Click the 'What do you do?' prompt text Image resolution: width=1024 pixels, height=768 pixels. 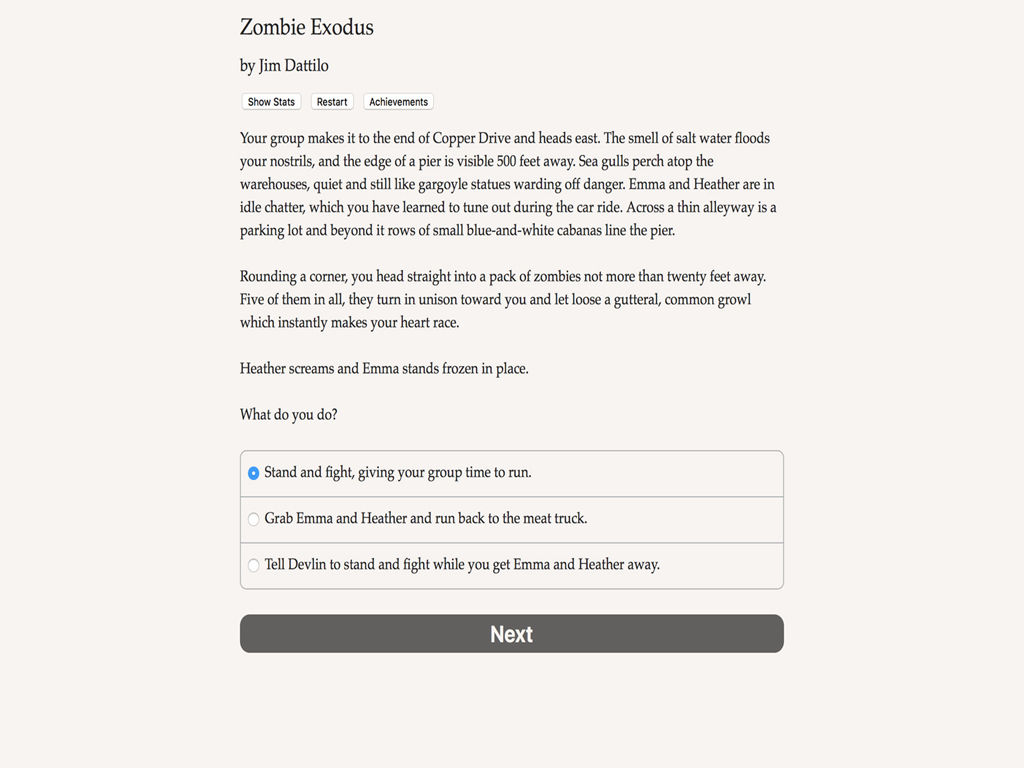(289, 415)
